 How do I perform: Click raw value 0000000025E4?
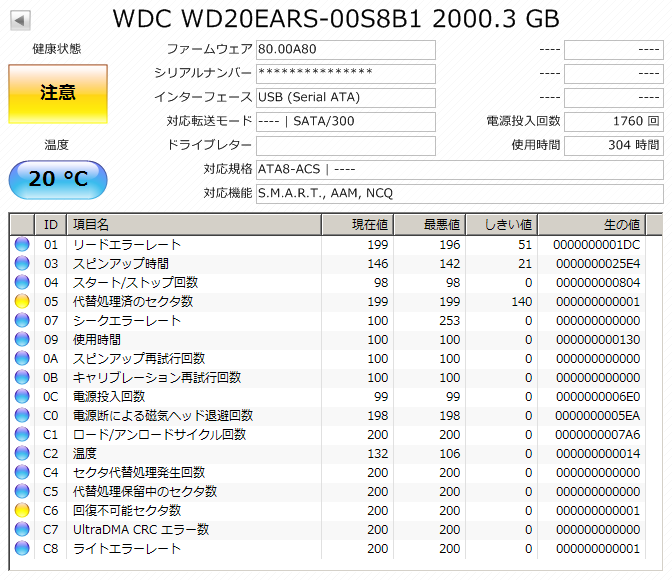pyautogui.click(x=598, y=263)
